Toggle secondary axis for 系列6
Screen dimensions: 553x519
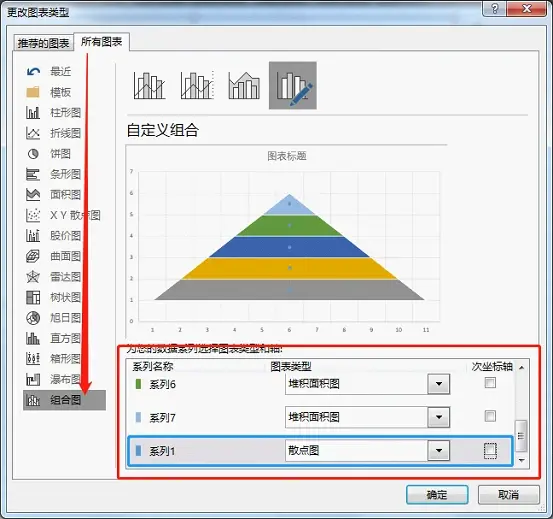coord(490,383)
